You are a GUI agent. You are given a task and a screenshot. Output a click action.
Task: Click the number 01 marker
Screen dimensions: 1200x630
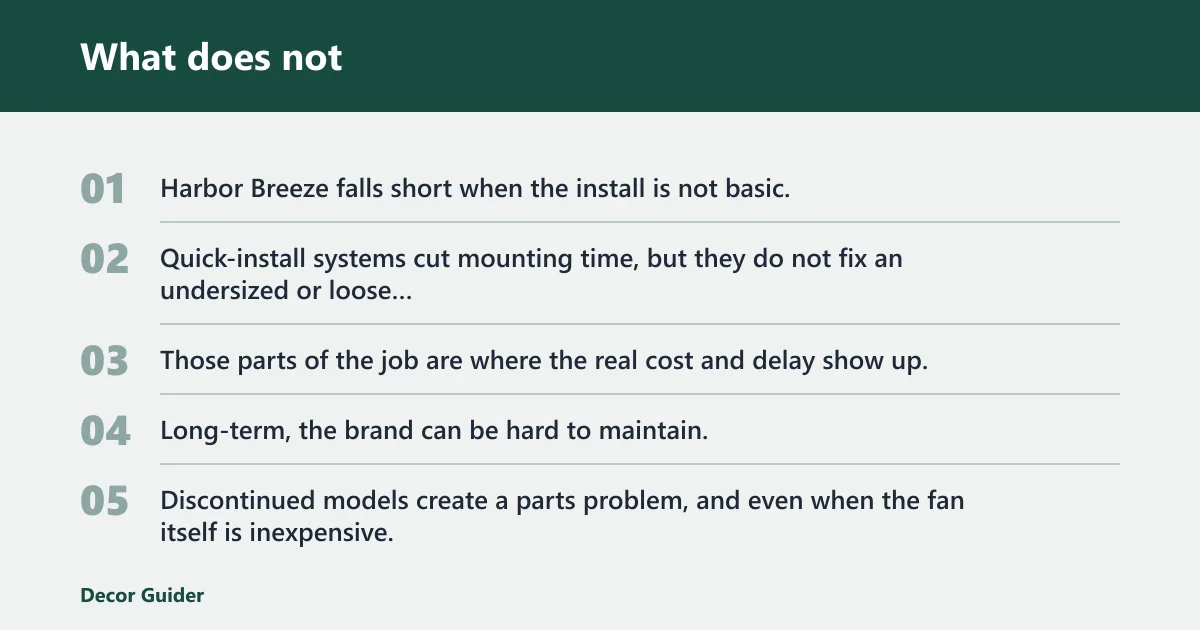pos(103,189)
